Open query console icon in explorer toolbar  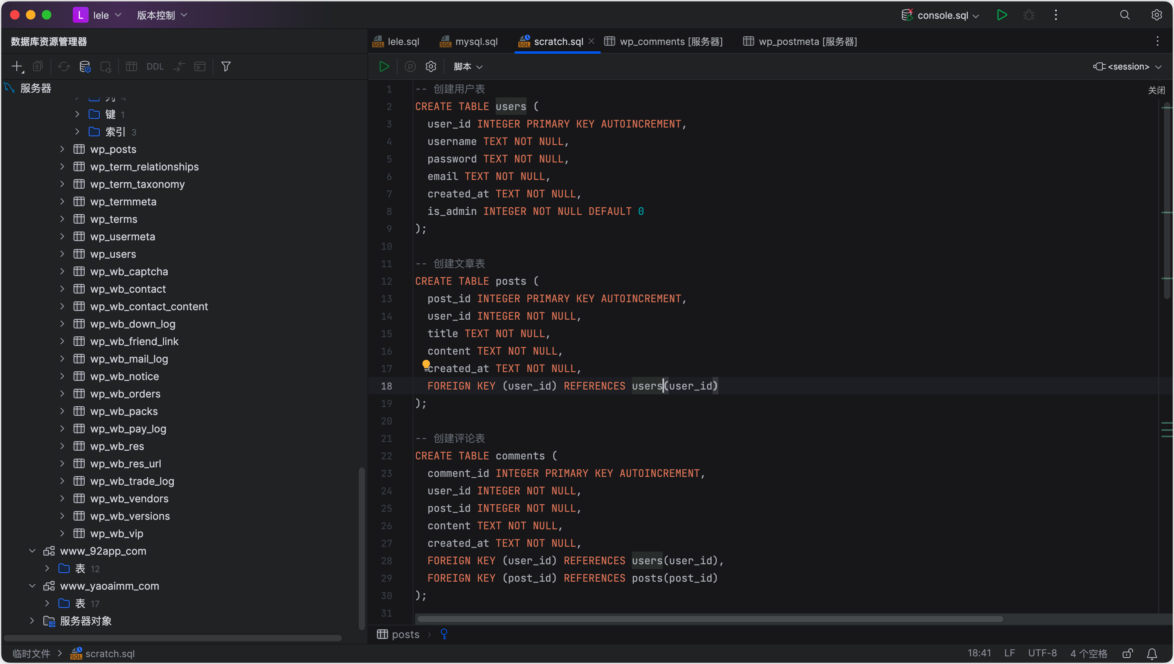click(x=200, y=67)
